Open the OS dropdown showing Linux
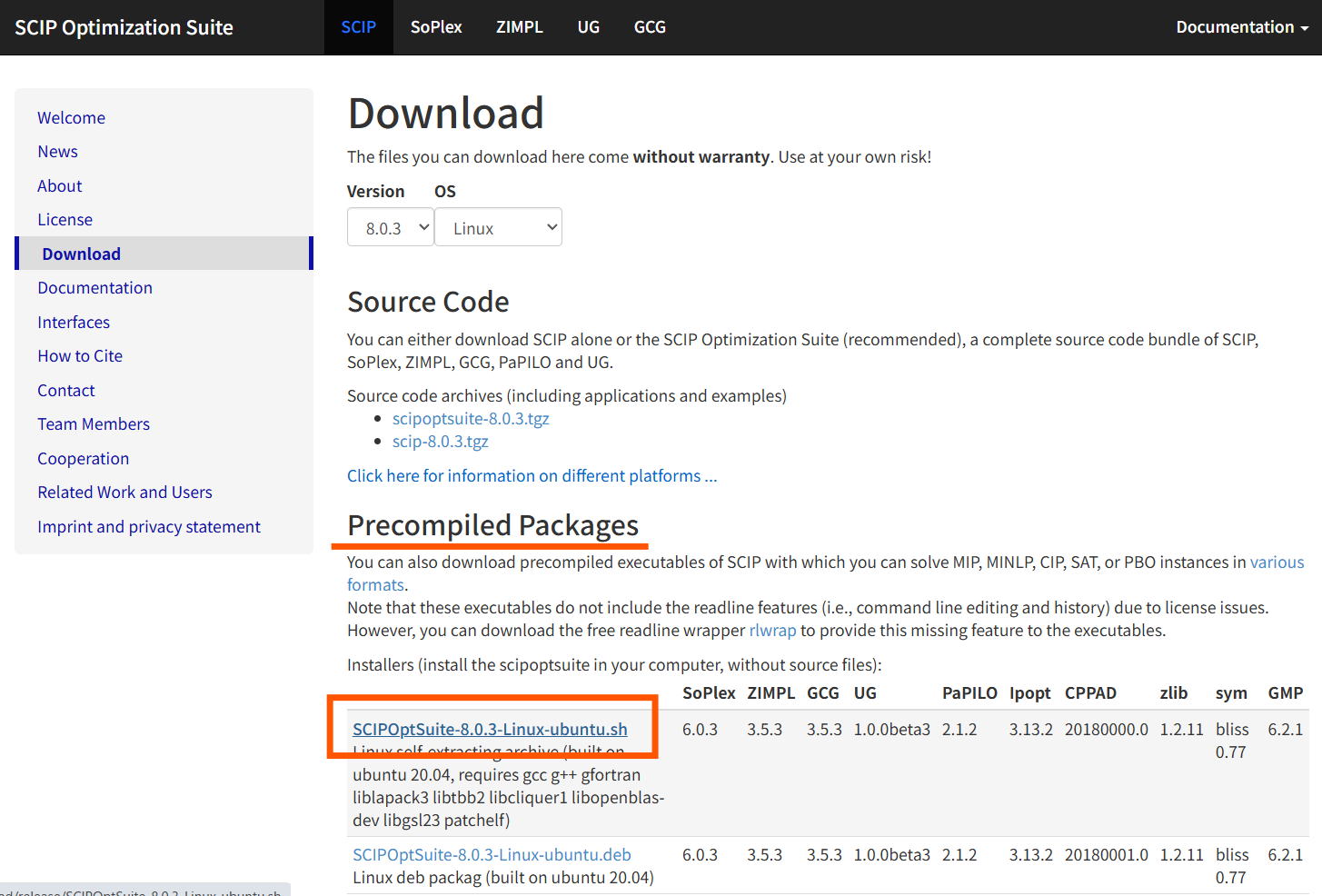 pos(498,228)
